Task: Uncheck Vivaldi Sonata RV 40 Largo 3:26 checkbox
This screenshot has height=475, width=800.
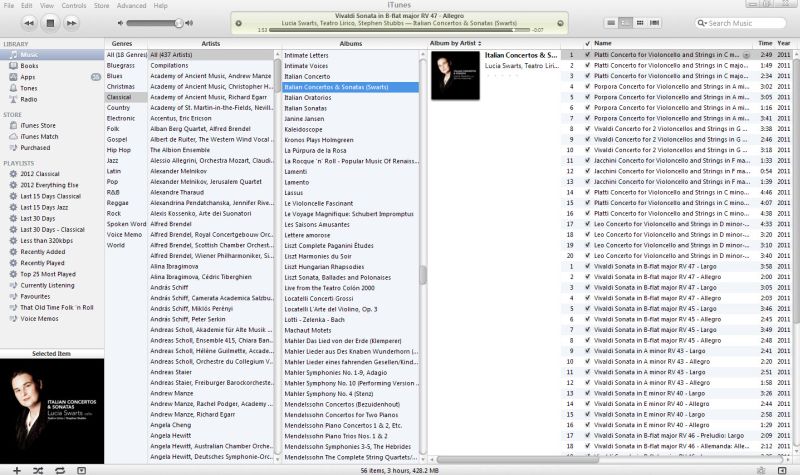Action: 587,393
